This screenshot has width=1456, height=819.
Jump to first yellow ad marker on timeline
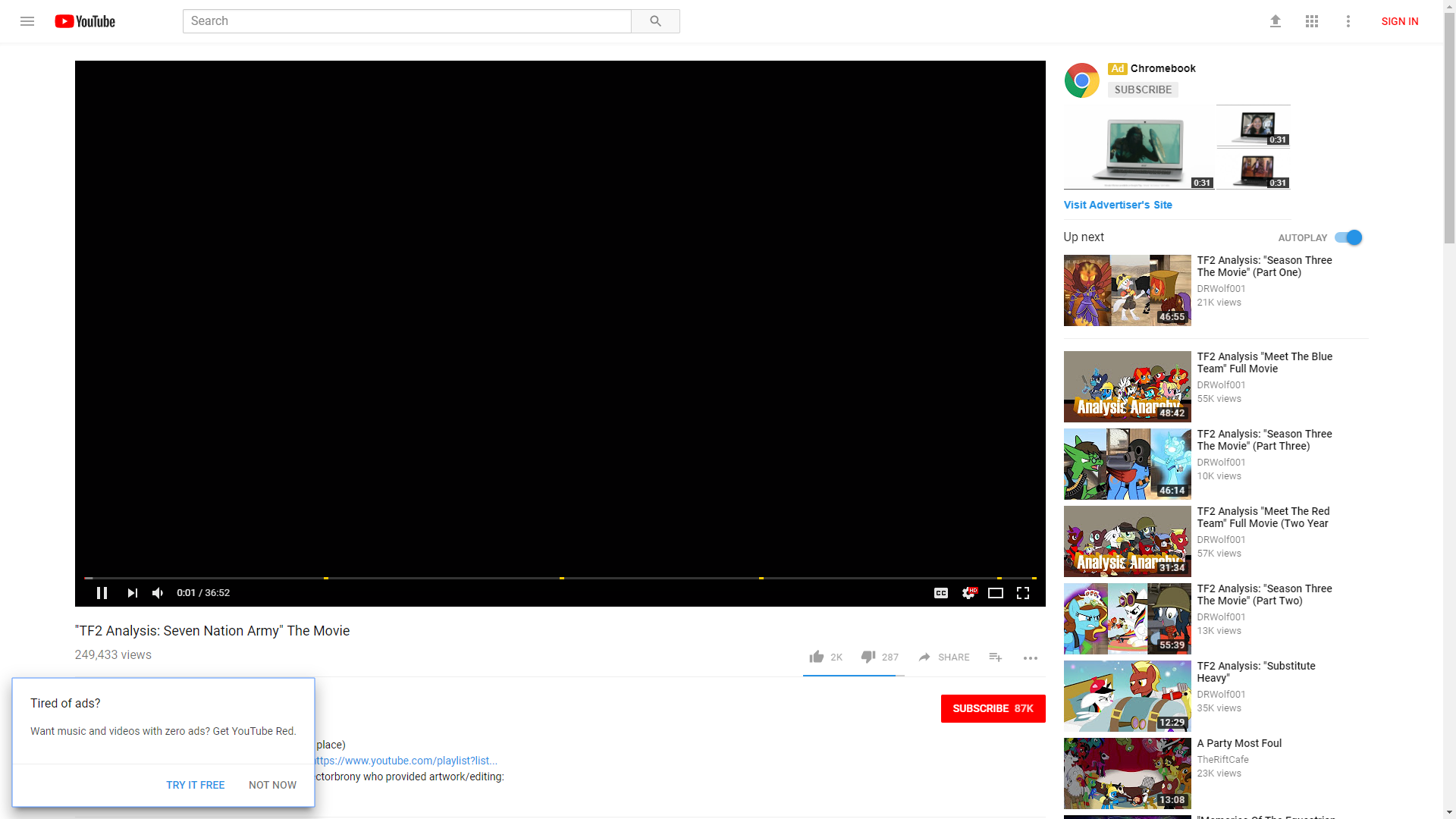[x=326, y=578]
